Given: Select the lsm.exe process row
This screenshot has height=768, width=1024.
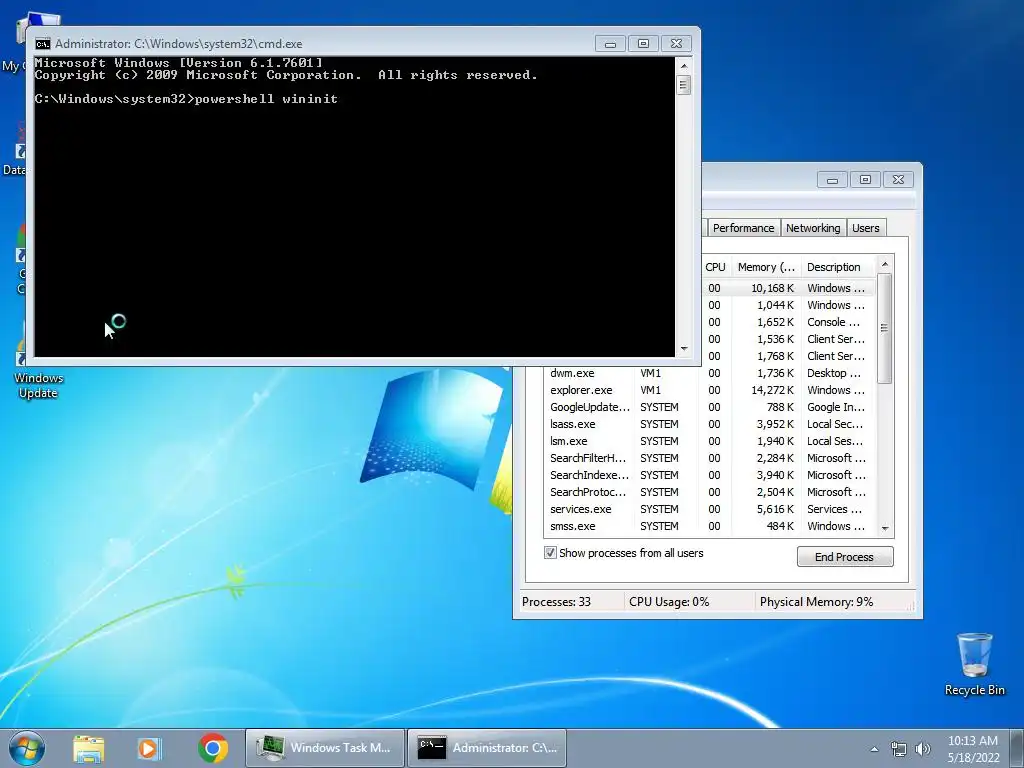Looking at the screenshot, I should 709,441.
